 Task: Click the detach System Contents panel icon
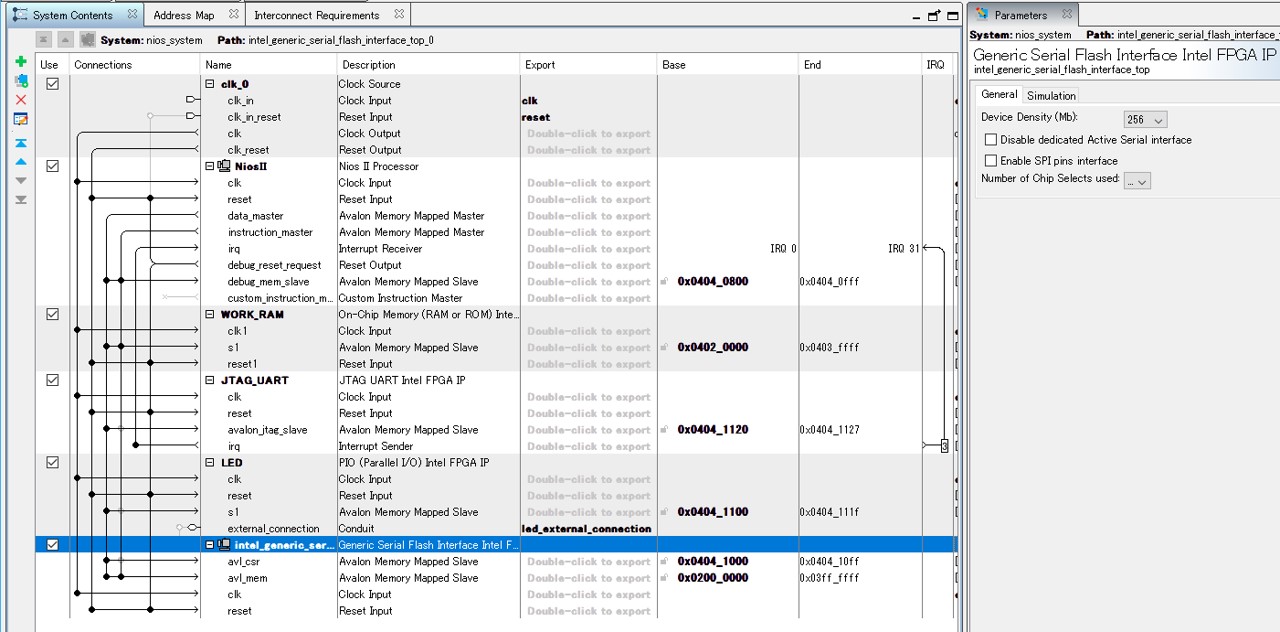pos(934,16)
